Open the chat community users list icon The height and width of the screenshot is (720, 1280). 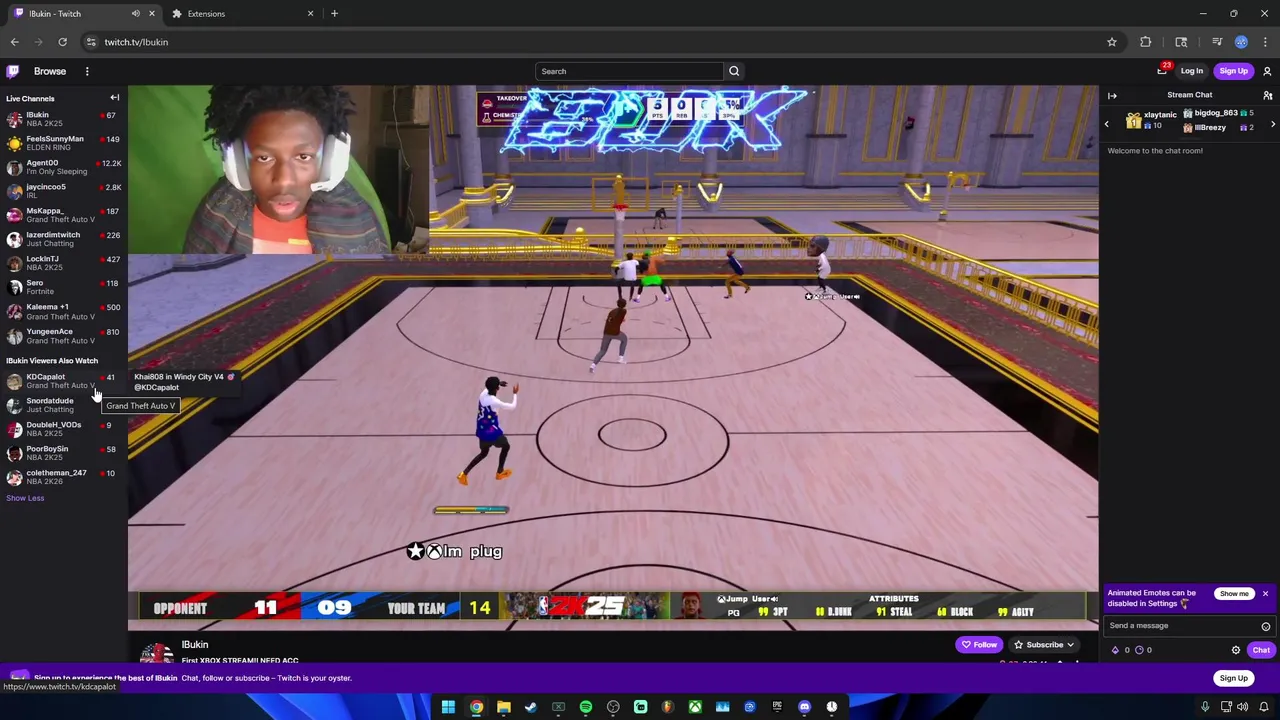[x=1267, y=95]
